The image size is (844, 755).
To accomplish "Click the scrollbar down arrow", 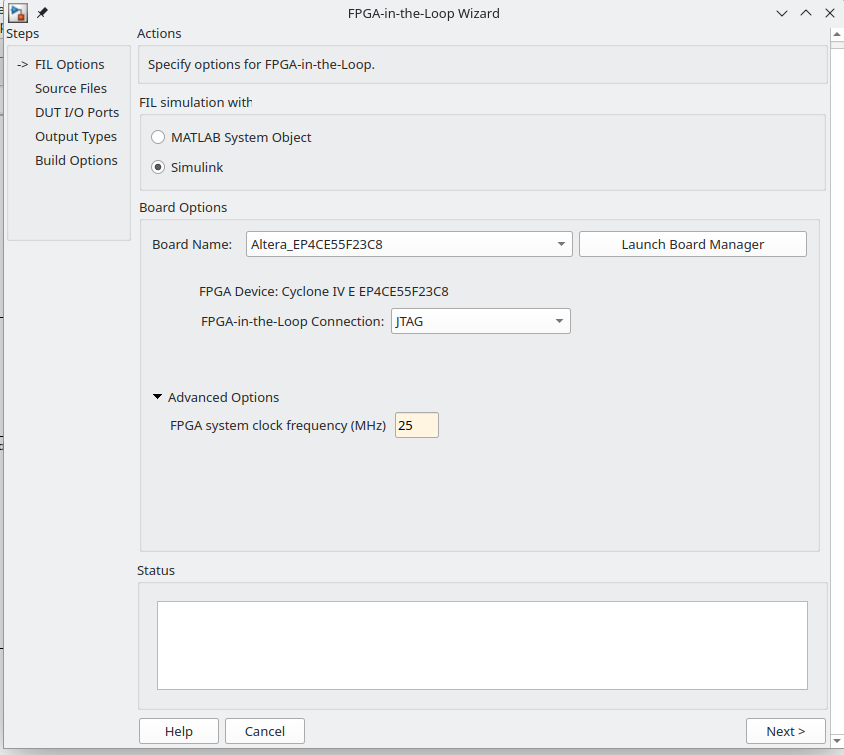I will coord(837,741).
